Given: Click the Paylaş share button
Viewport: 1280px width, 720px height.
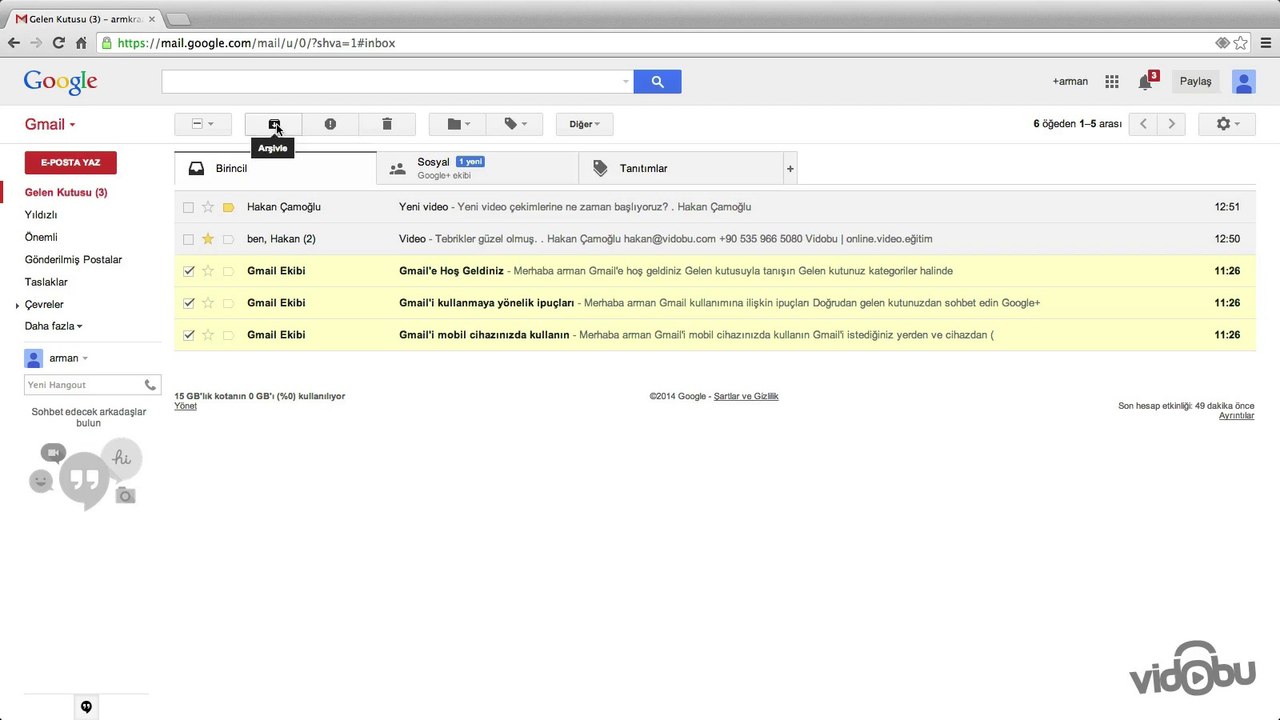Looking at the screenshot, I should pyautogui.click(x=1195, y=82).
